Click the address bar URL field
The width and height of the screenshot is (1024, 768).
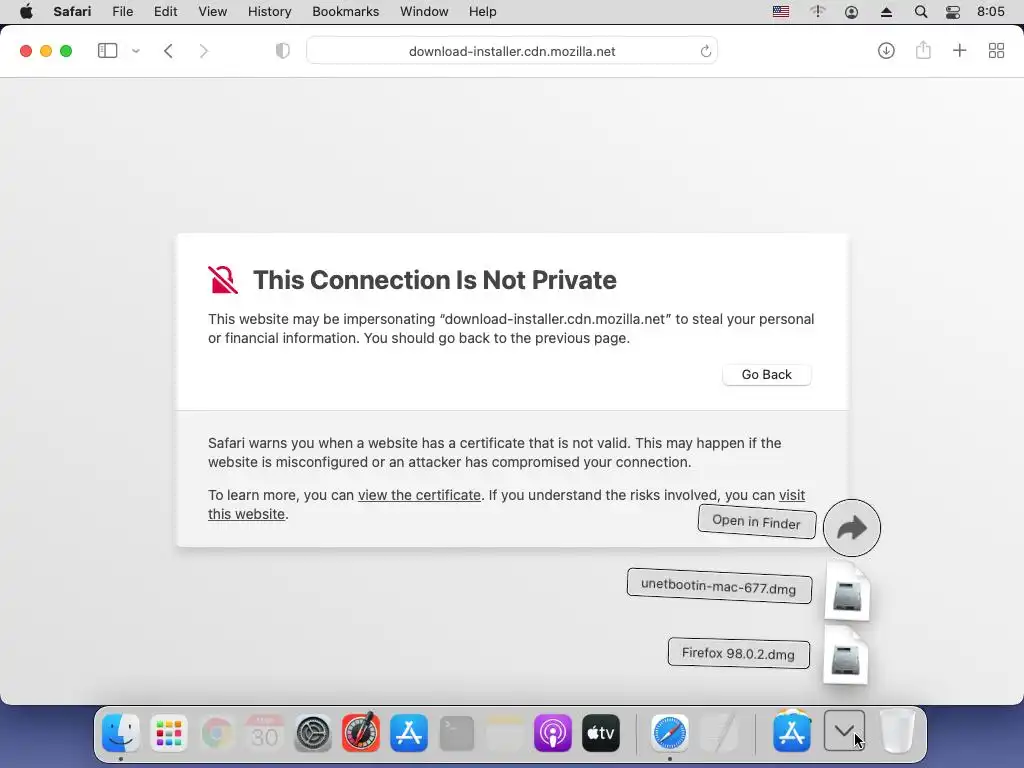pyautogui.click(x=512, y=51)
